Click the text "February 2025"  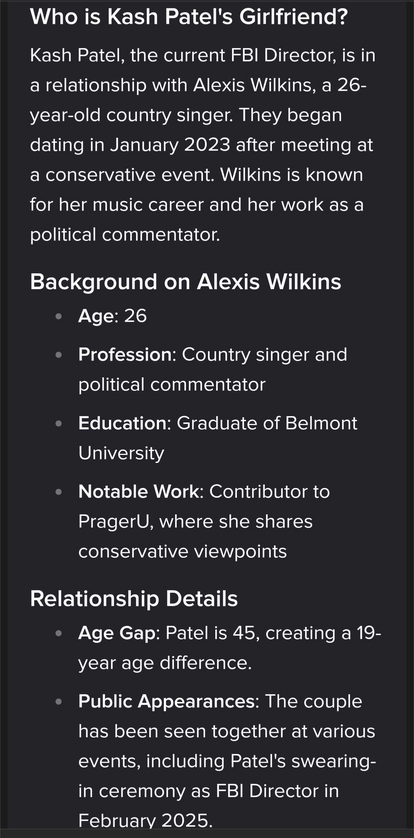144,821
